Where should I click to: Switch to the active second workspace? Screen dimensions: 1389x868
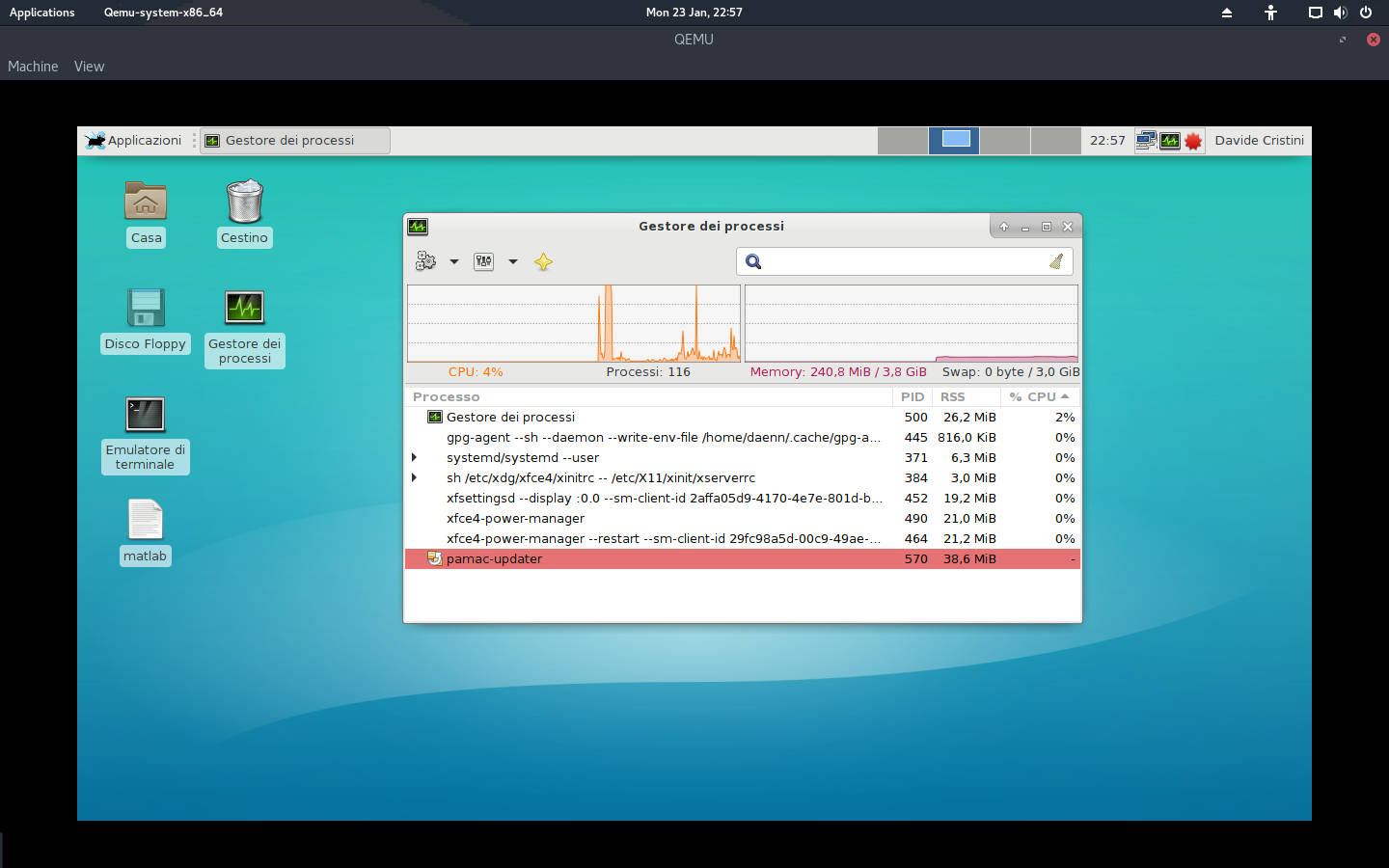[954, 141]
